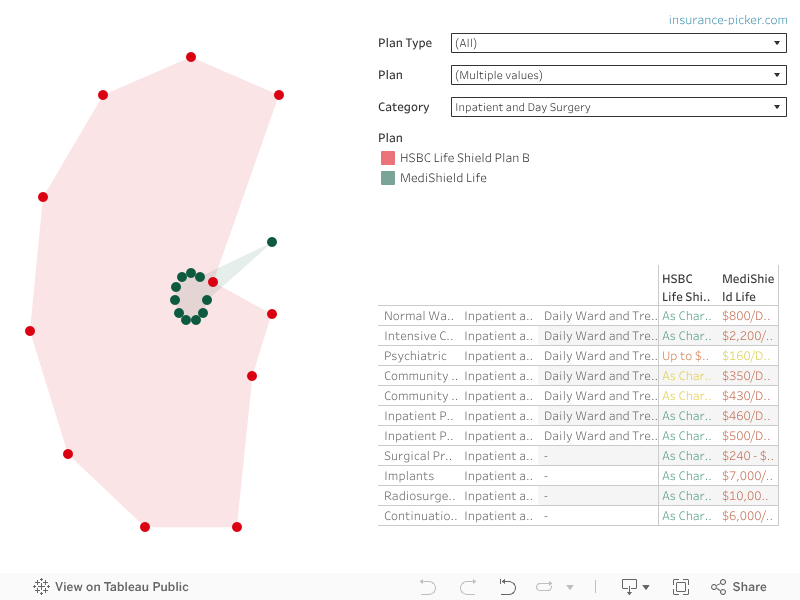
Task: Click the MediShield Life green swatch
Action: tap(388, 178)
